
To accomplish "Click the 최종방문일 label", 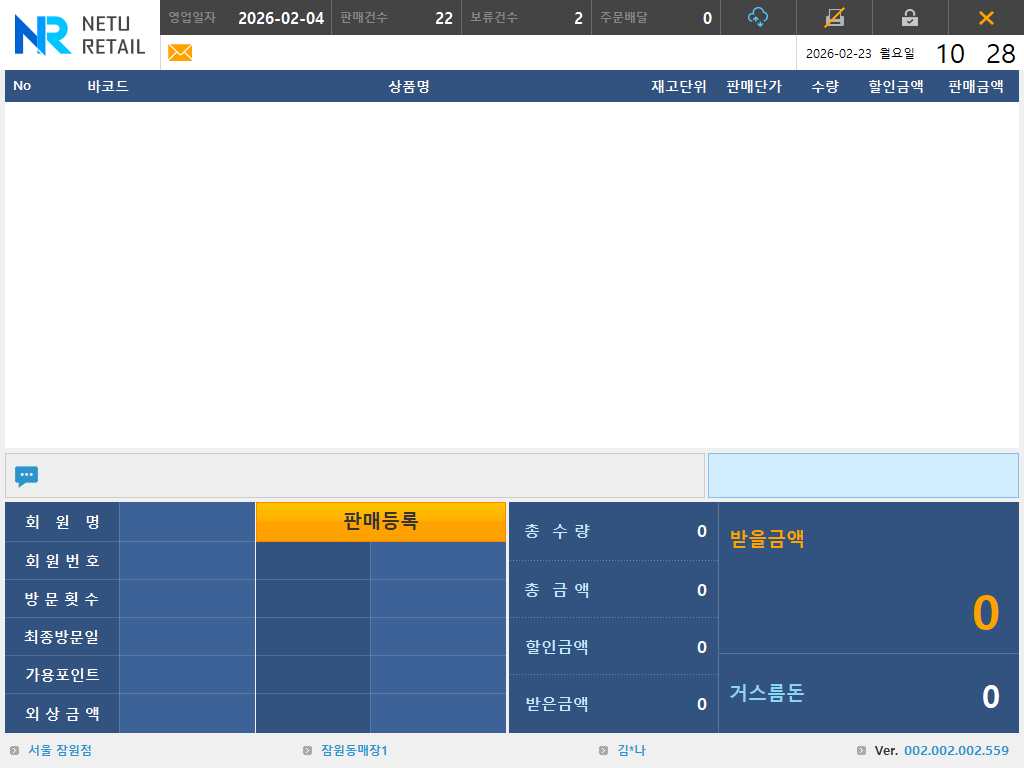I will pyautogui.click(x=62, y=636).
